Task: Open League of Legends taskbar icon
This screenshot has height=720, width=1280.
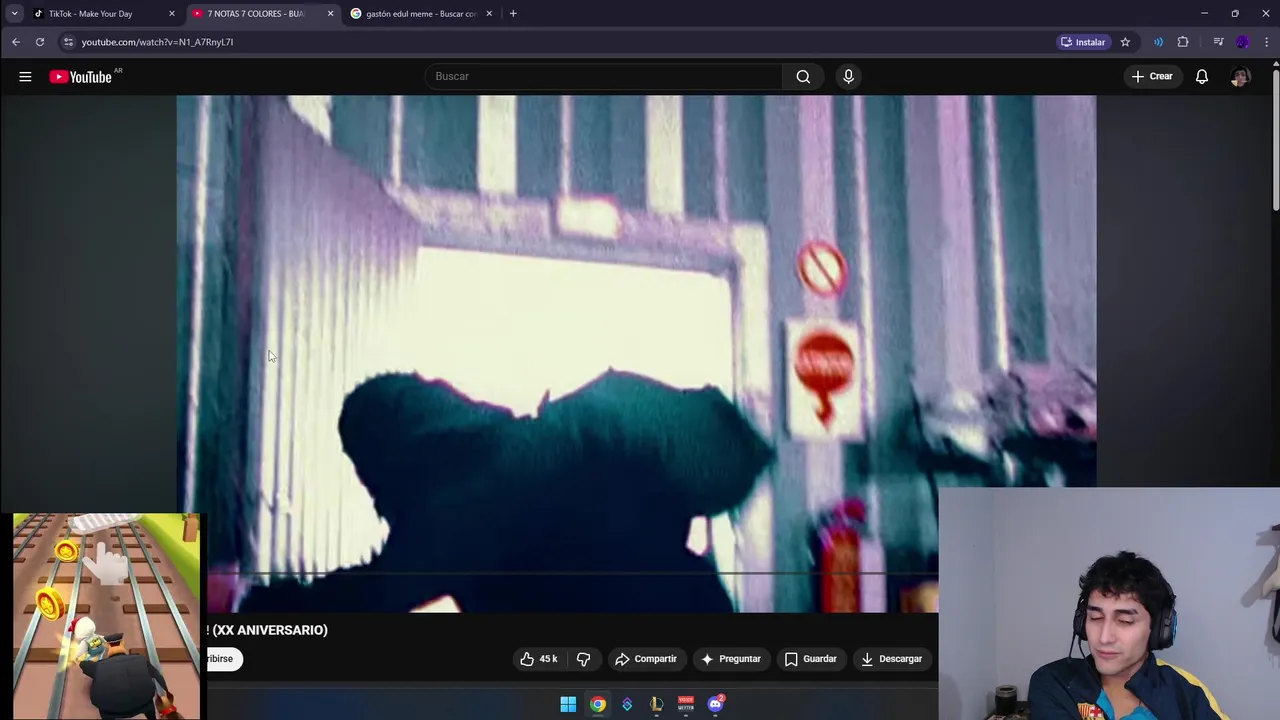Action: point(656,704)
